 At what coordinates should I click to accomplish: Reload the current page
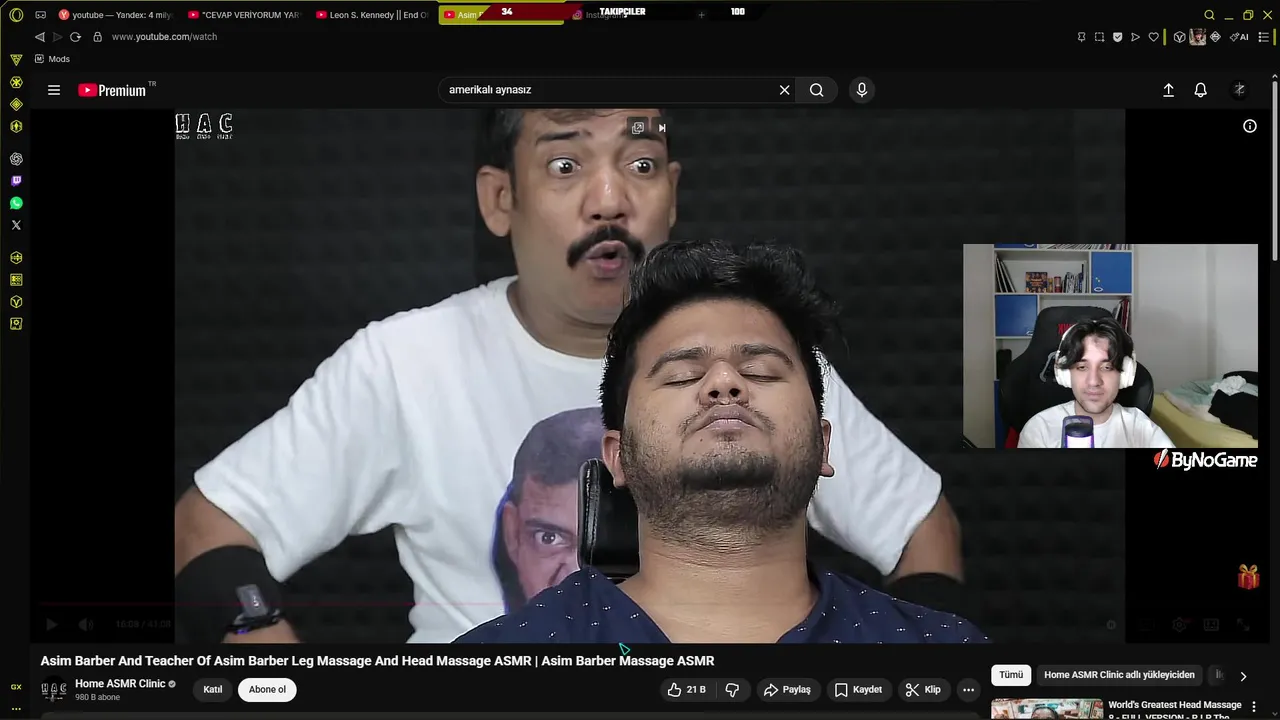[x=75, y=37]
